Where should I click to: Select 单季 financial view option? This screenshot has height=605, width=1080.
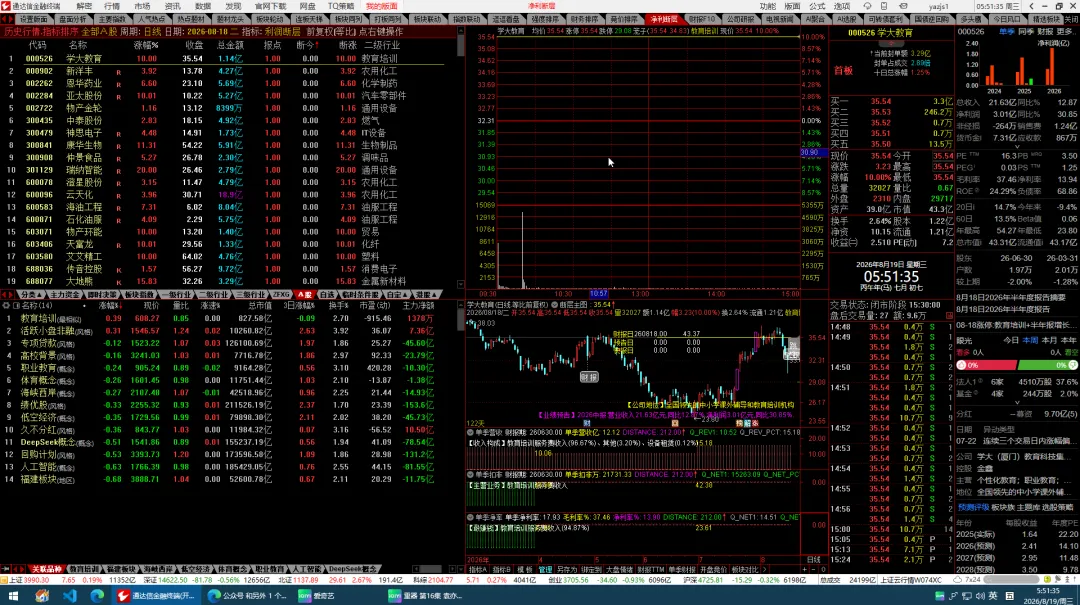click(x=1006, y=32)
